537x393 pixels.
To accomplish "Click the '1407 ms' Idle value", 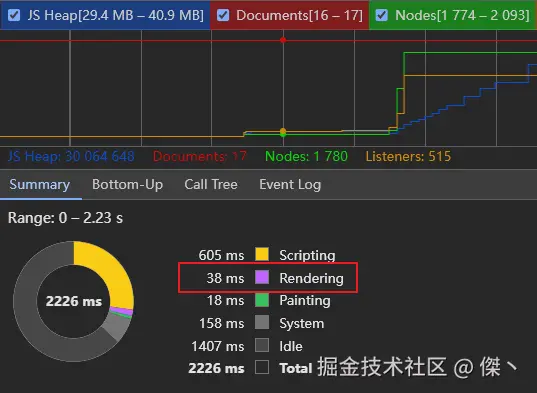I will click(x=218, y=346).
